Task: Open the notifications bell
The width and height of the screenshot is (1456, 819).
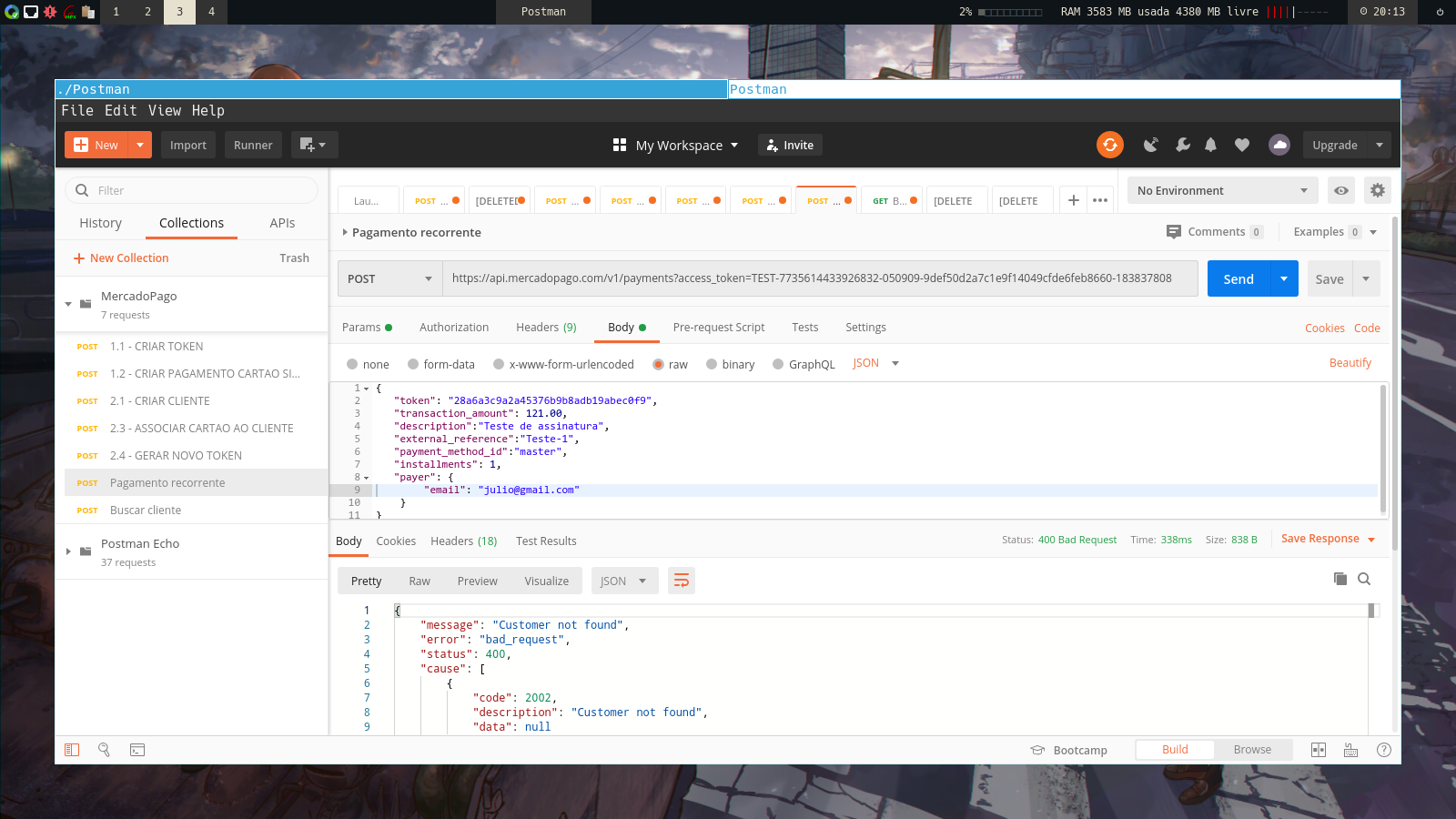Action: [1210, 145]
